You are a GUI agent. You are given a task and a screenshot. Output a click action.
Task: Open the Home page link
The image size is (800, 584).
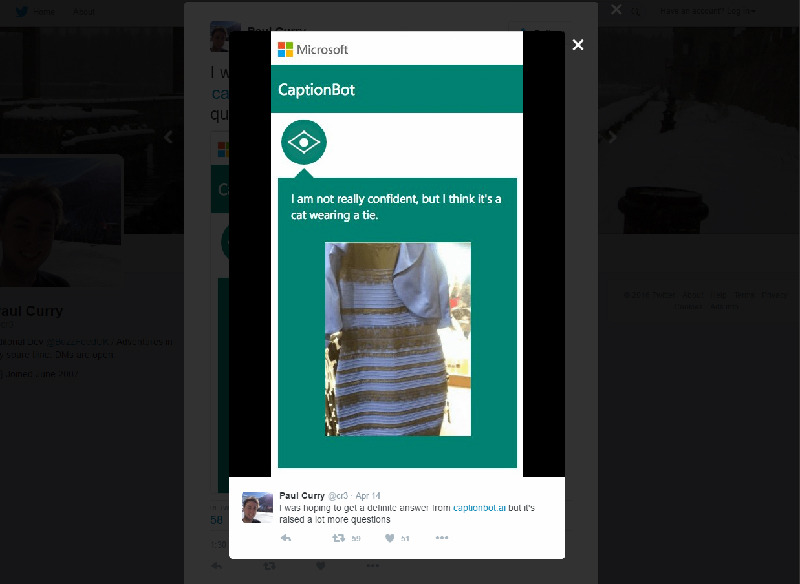click(x=44, y=12)
